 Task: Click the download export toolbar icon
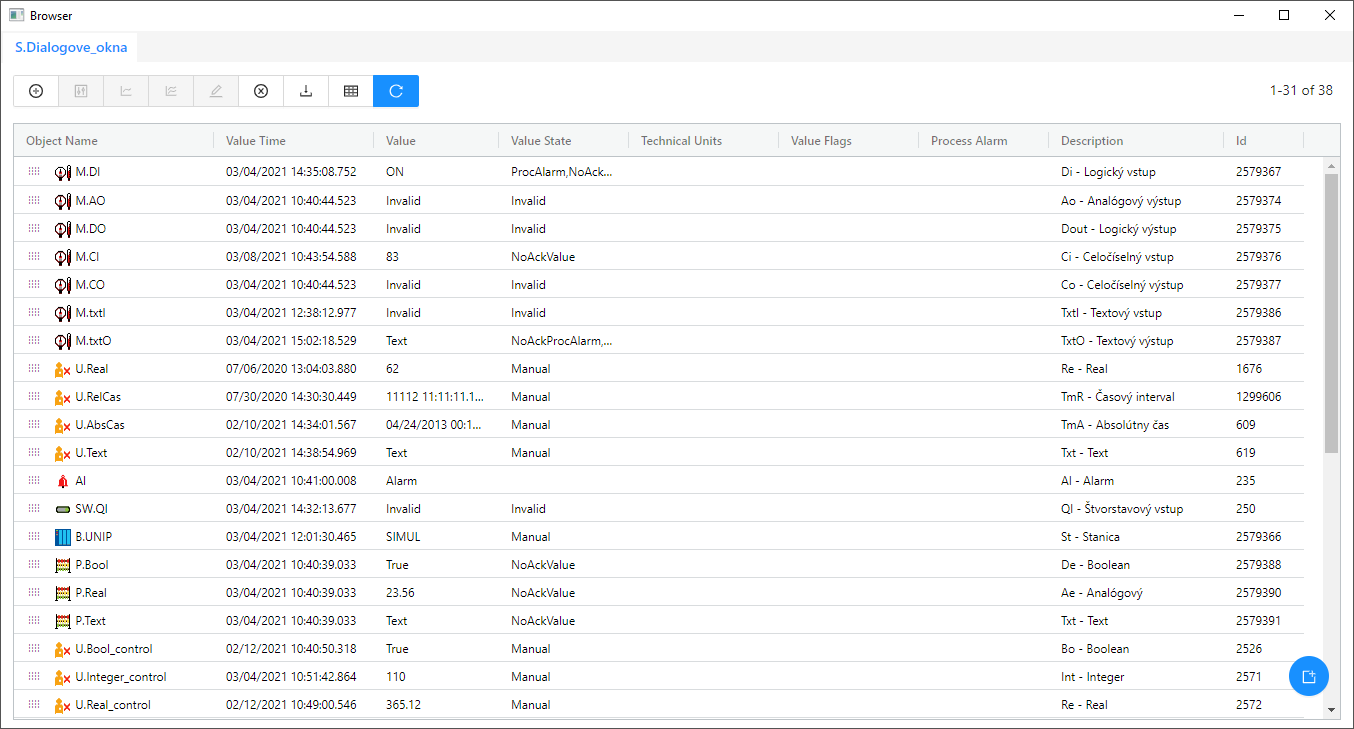(306, 91)
